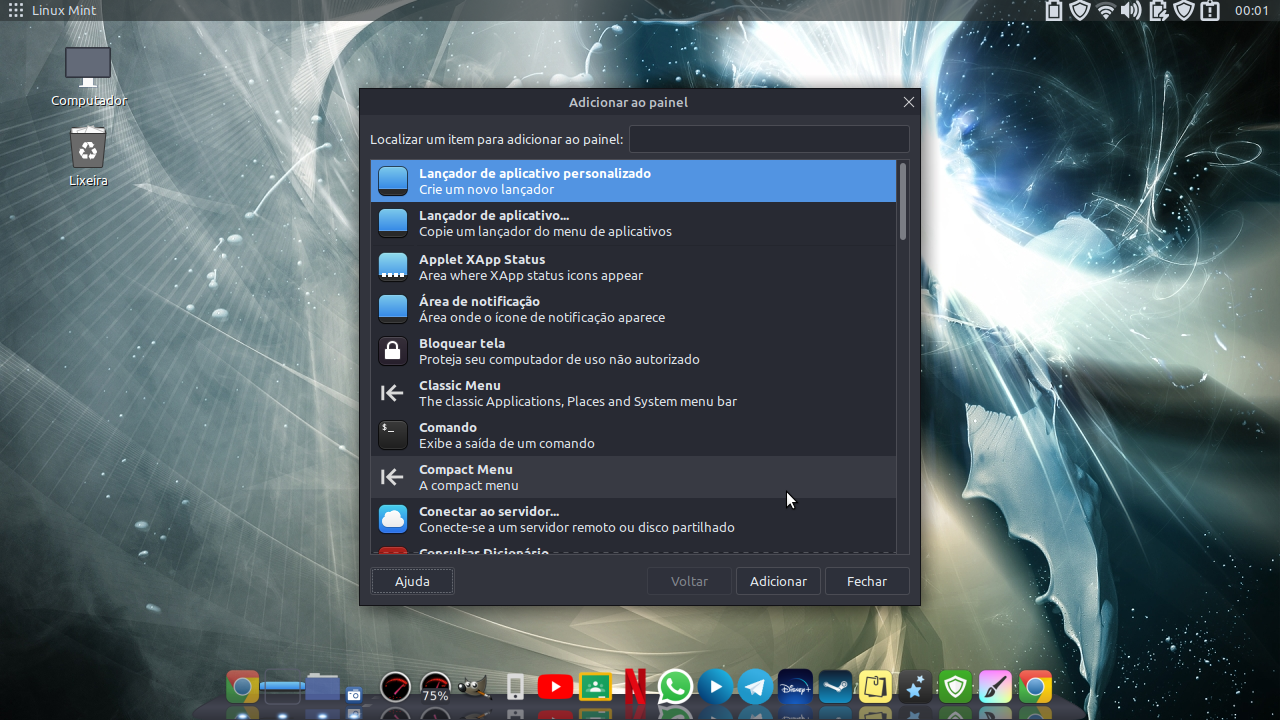This screenshot has height=720, width=1280.
Task: Click the Compact Menu arrow icon
Action: (393, 477)
